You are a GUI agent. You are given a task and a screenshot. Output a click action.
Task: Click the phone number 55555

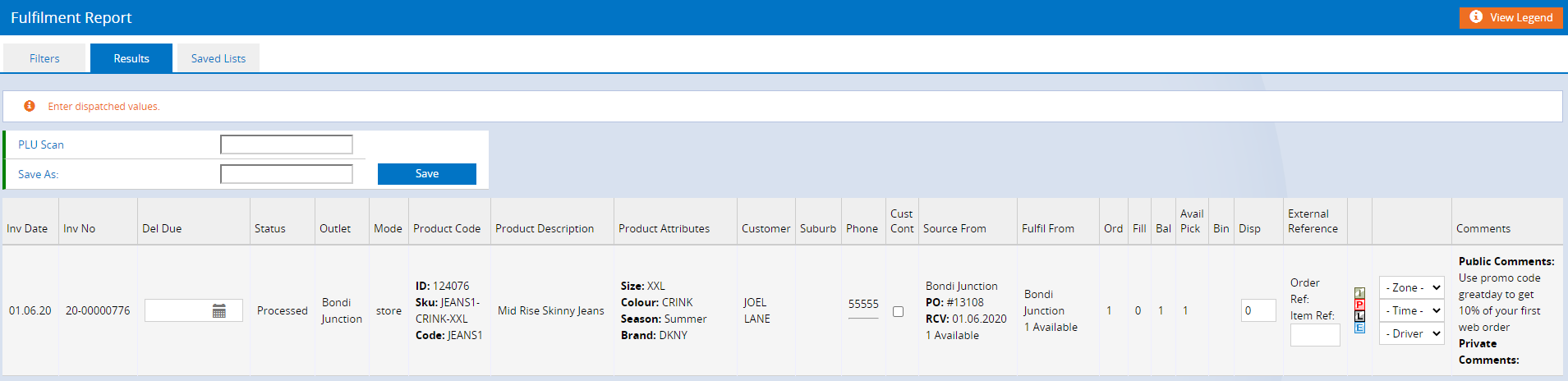[863, 304]
